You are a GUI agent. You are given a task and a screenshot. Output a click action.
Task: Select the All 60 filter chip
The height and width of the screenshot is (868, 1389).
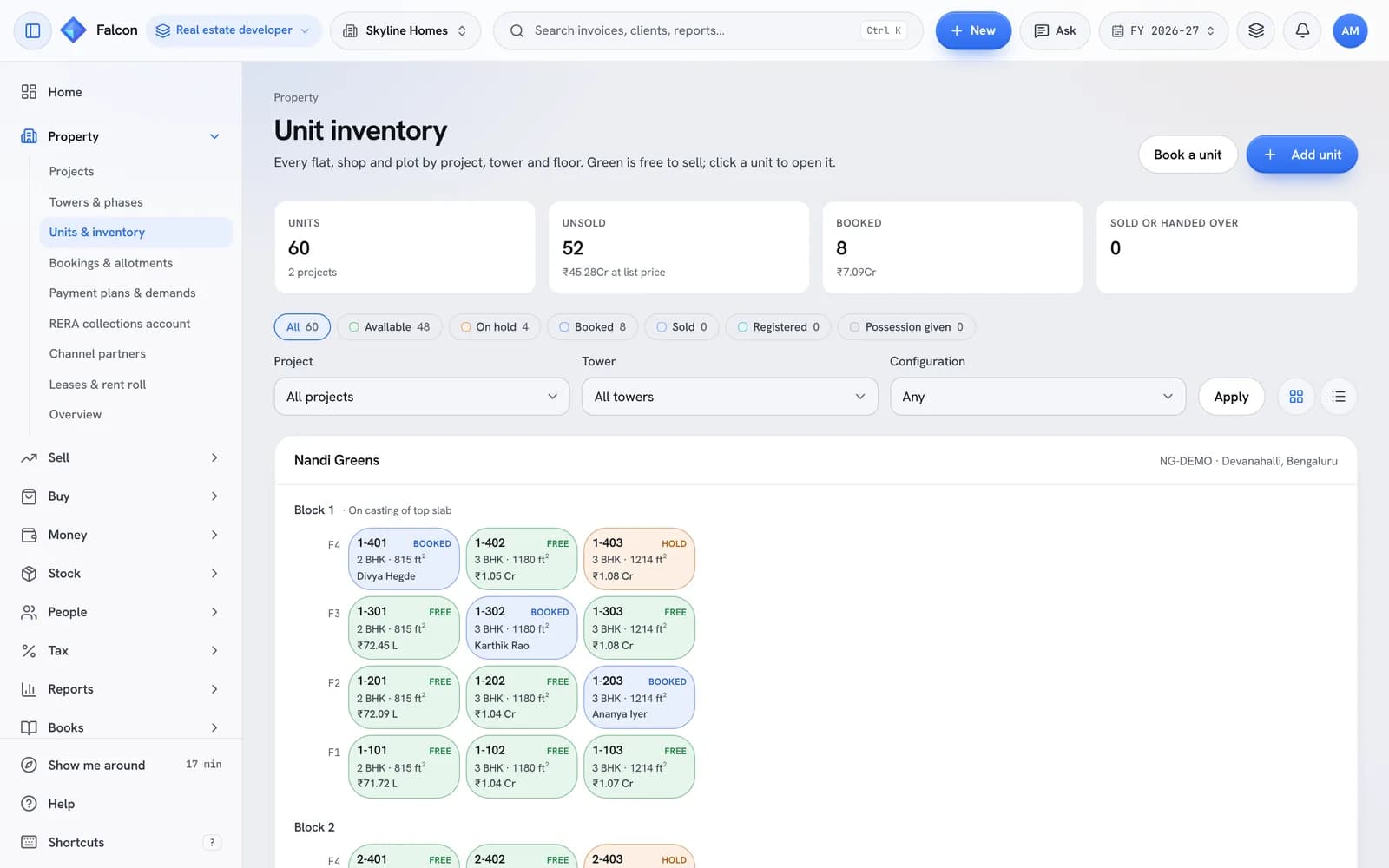point(302,327)
